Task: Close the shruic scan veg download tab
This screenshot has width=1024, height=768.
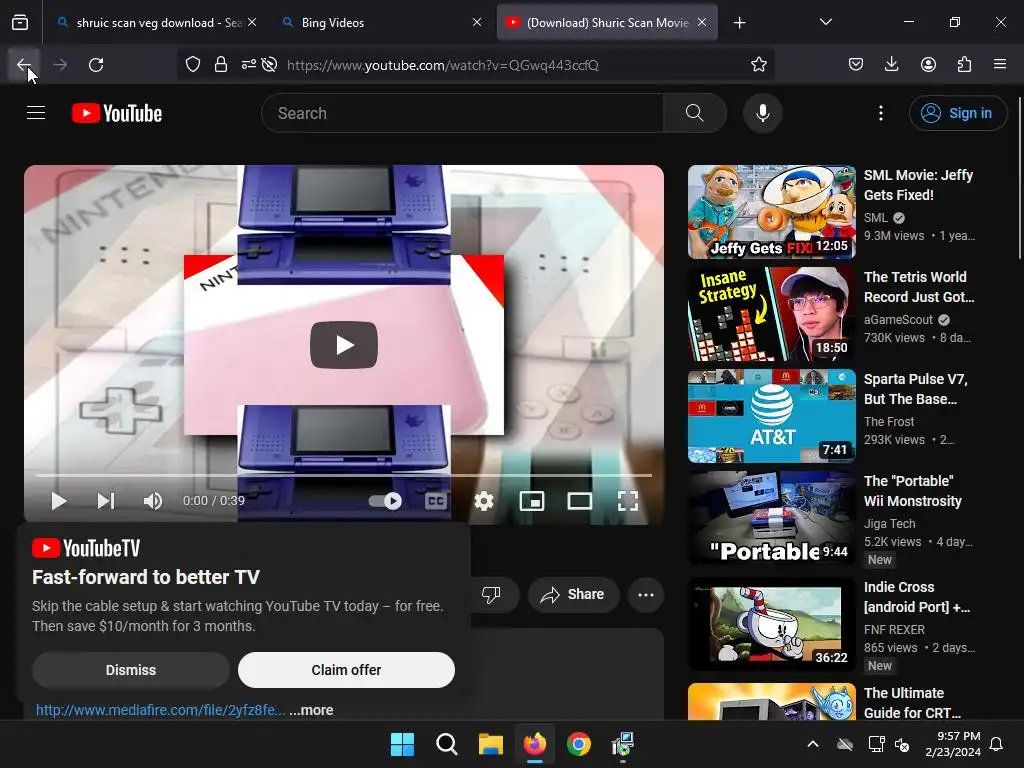Action: (252, 22)
